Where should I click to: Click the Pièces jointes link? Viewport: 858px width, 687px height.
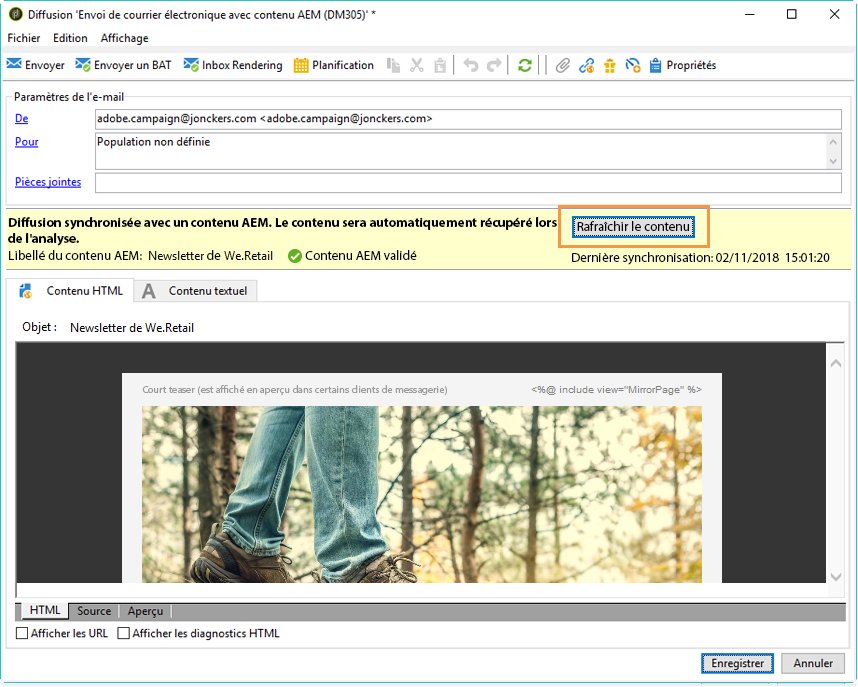48,182
